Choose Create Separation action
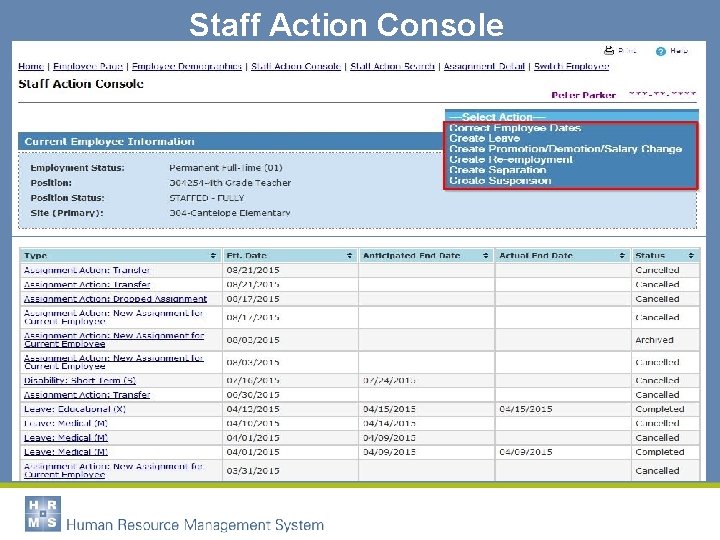The image size is (720, 540). pyautogui.click(x=498, y=170)
